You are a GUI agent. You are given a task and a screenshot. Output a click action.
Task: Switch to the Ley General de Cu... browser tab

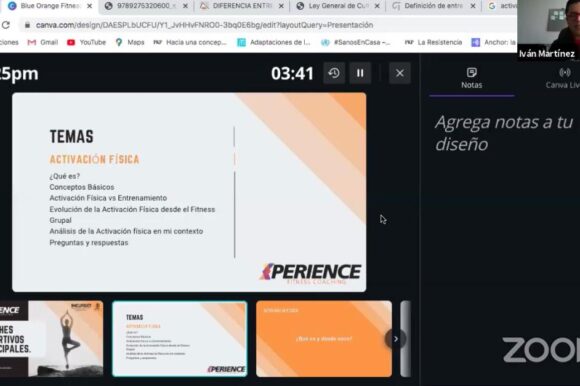pyautogui.click(x=338, y=6)
